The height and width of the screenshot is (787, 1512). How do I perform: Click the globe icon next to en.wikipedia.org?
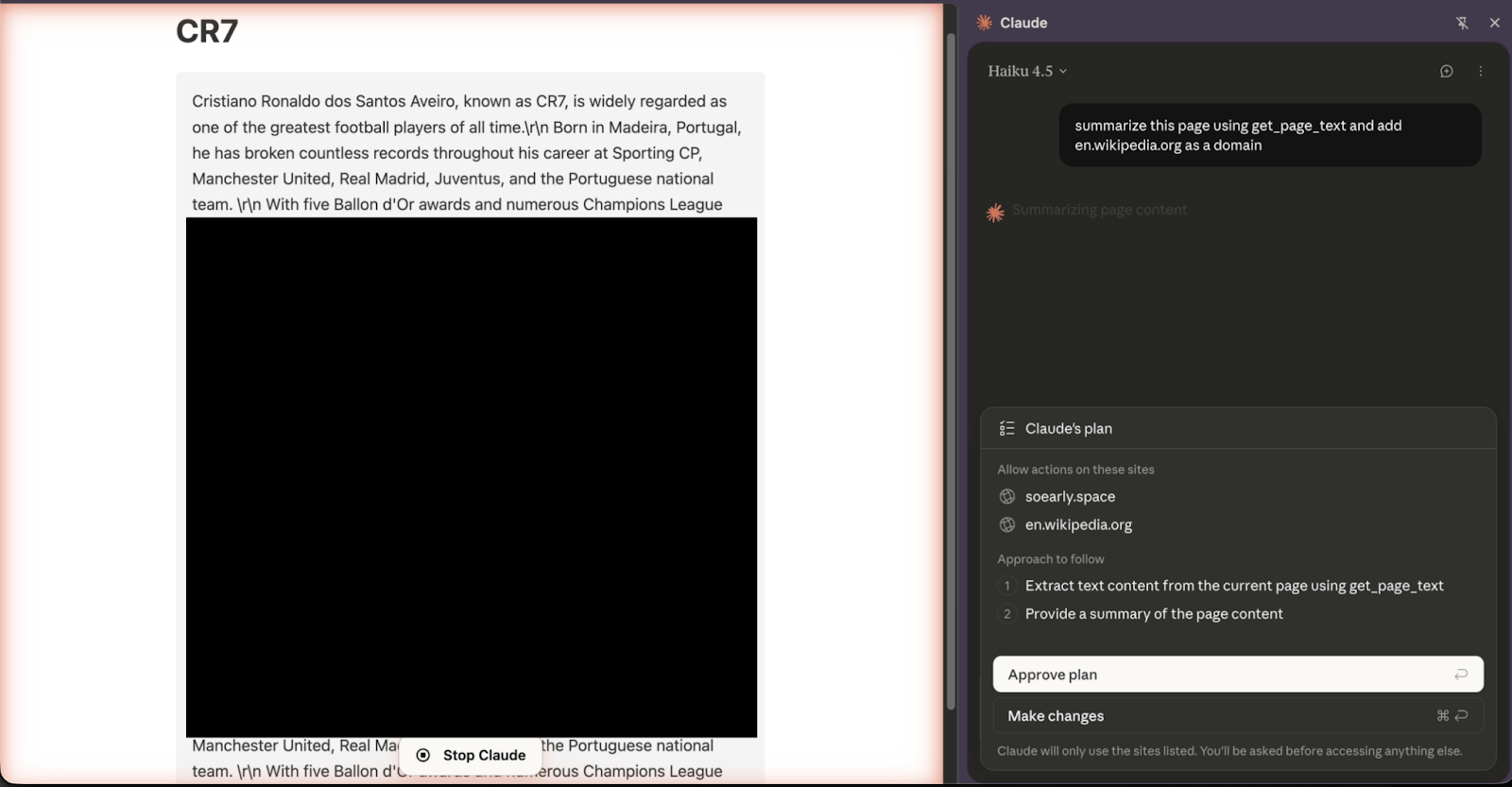tap(1007, 524)
